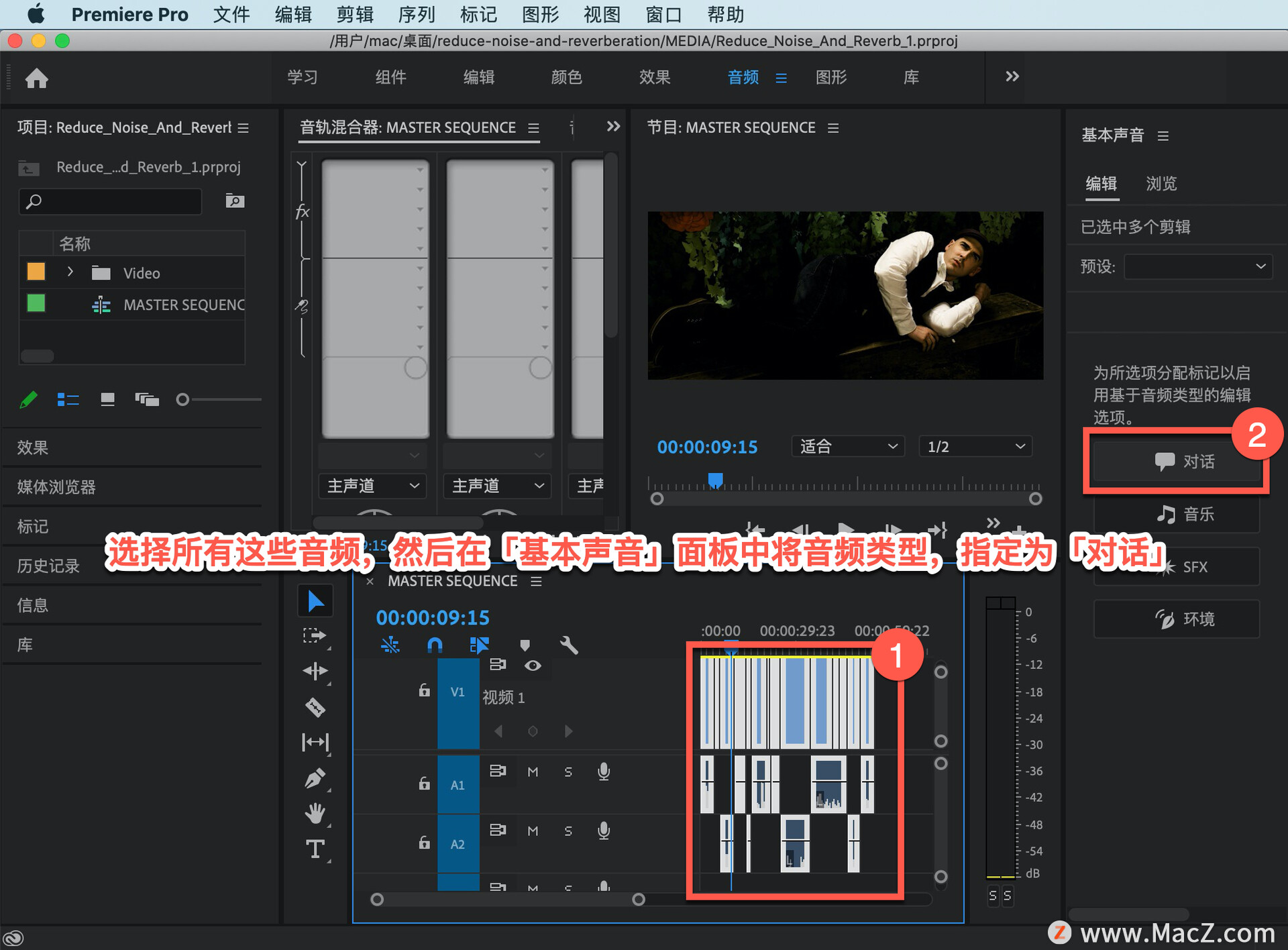The width and height of the screenshot is (1288, 950).
Task: Open the Apple menu
Action: coord(36,13)
